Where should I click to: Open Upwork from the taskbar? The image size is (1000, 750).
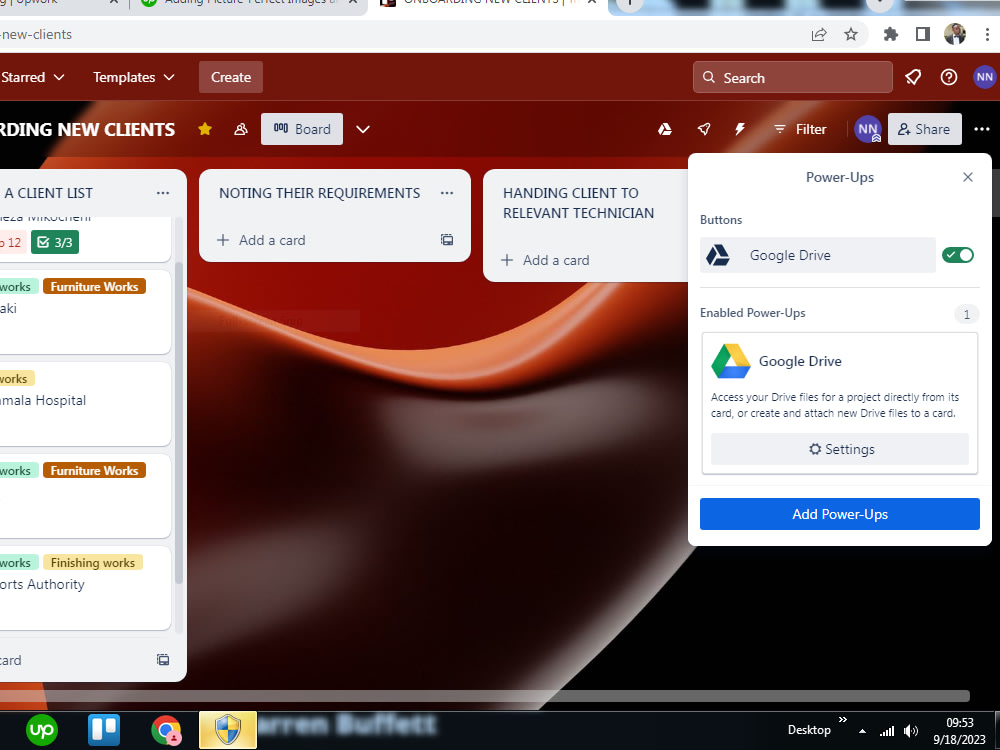tap(41, 730)
